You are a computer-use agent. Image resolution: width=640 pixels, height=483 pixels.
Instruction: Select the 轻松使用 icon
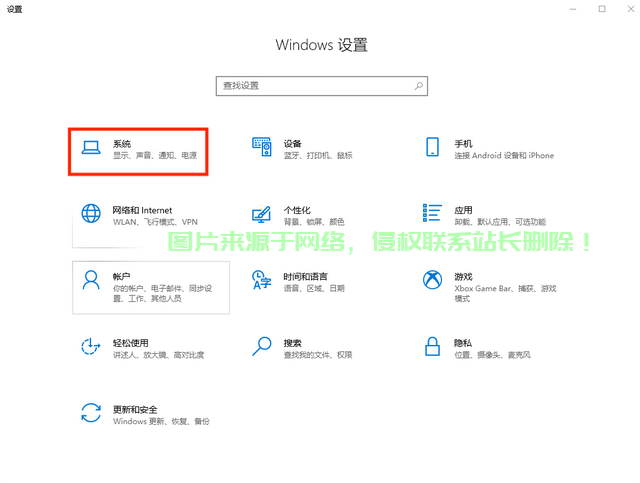point(91,347)
